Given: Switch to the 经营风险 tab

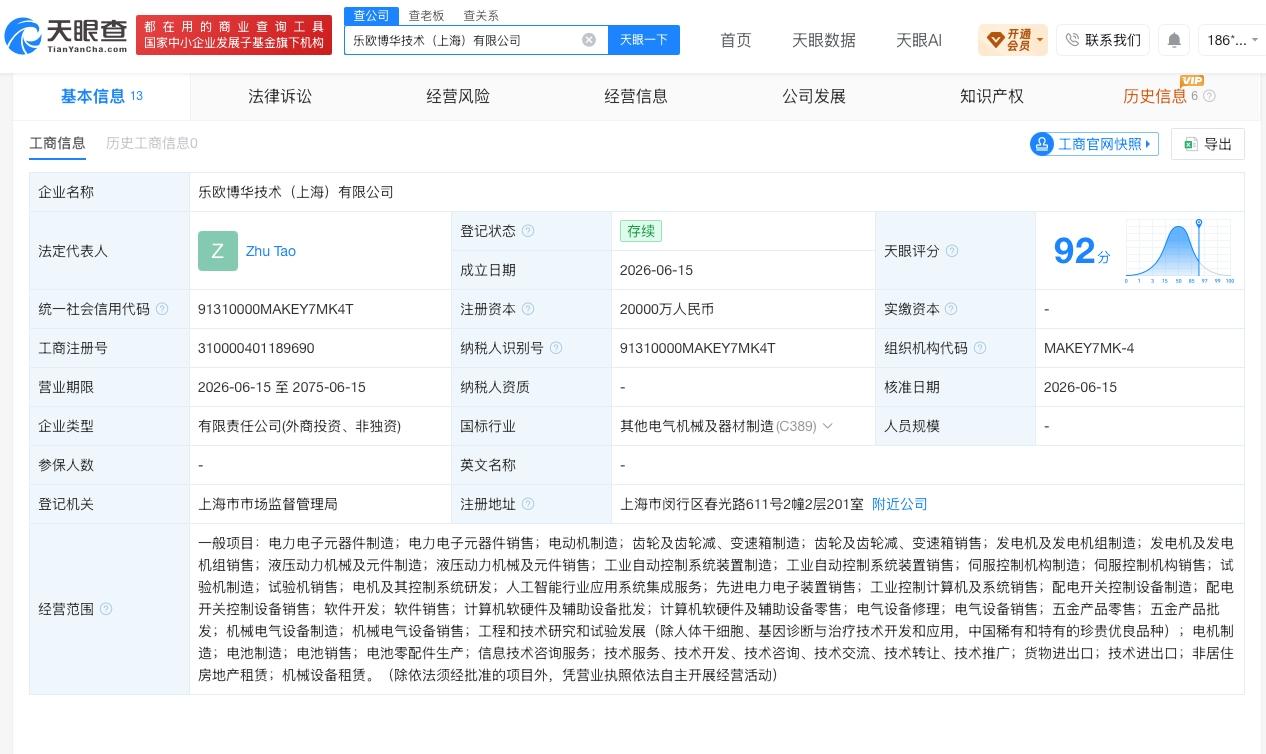Looking at the screenshot, I should click(x=458, y=96).
